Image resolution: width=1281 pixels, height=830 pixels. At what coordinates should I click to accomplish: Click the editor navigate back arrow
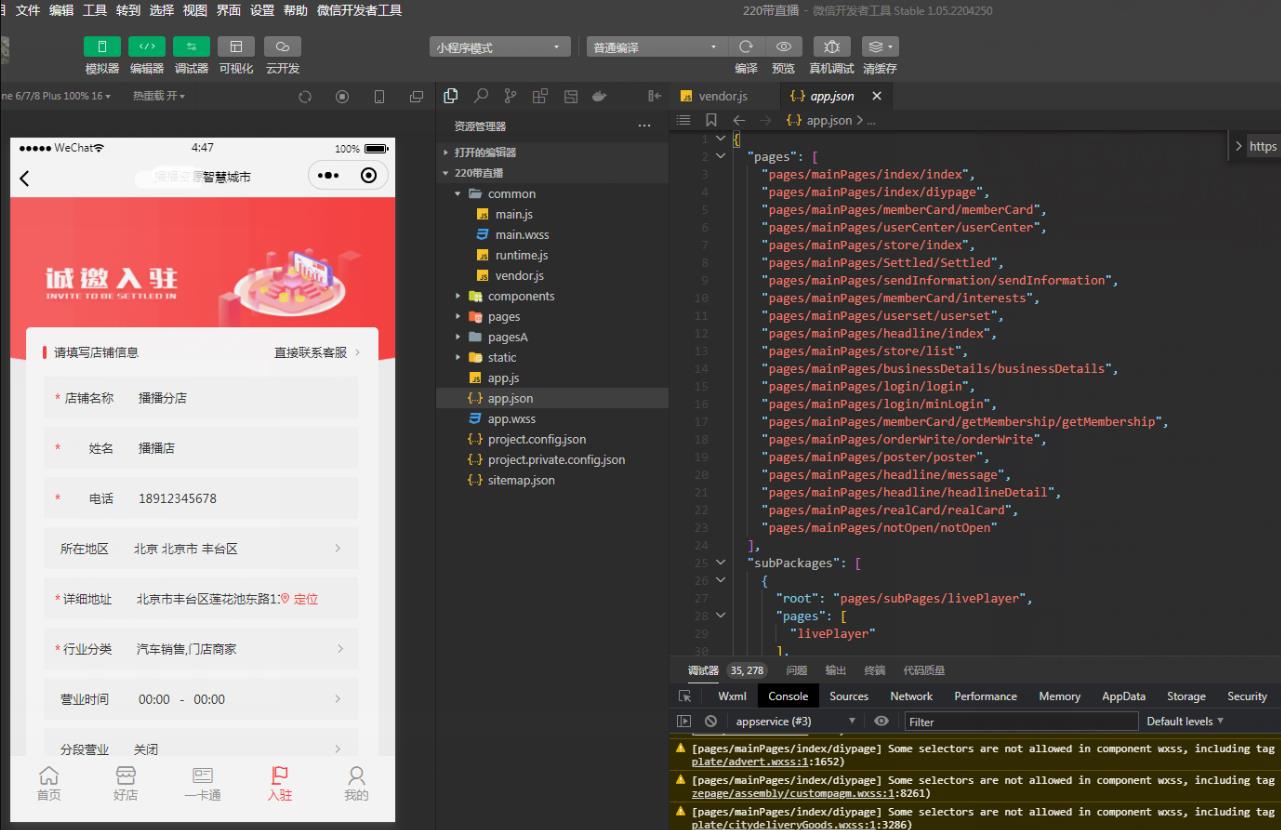739,120
